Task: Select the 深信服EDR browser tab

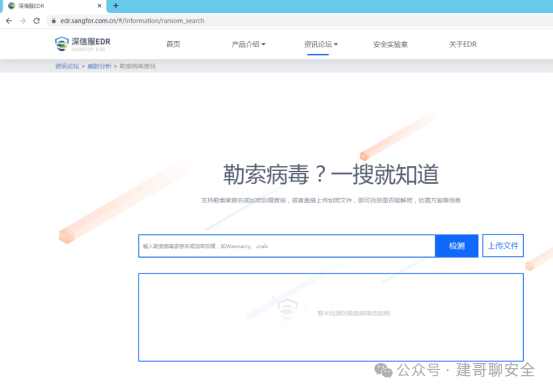Action: point(54,6)
